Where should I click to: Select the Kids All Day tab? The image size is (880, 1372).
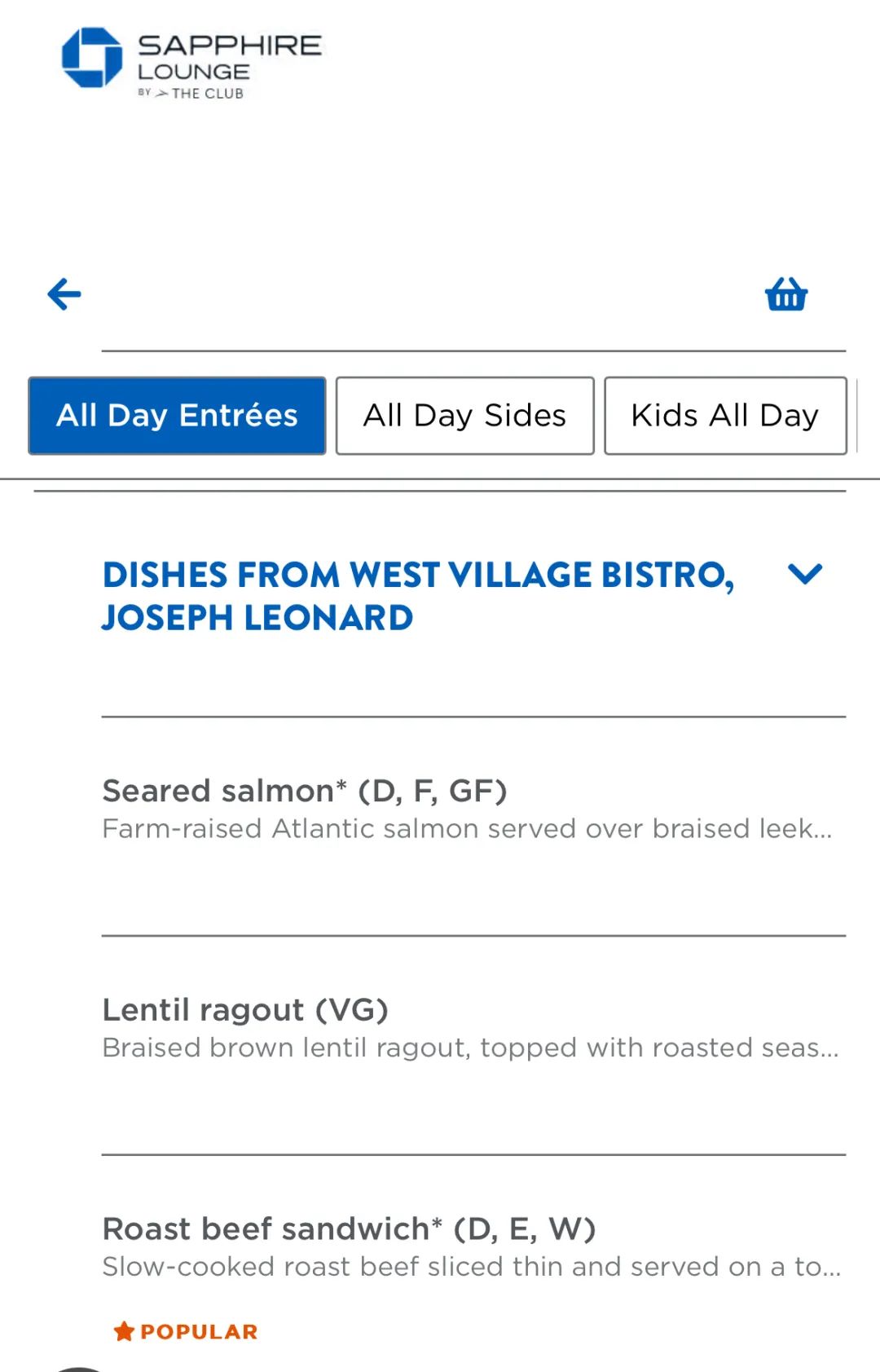pos(724,416)
